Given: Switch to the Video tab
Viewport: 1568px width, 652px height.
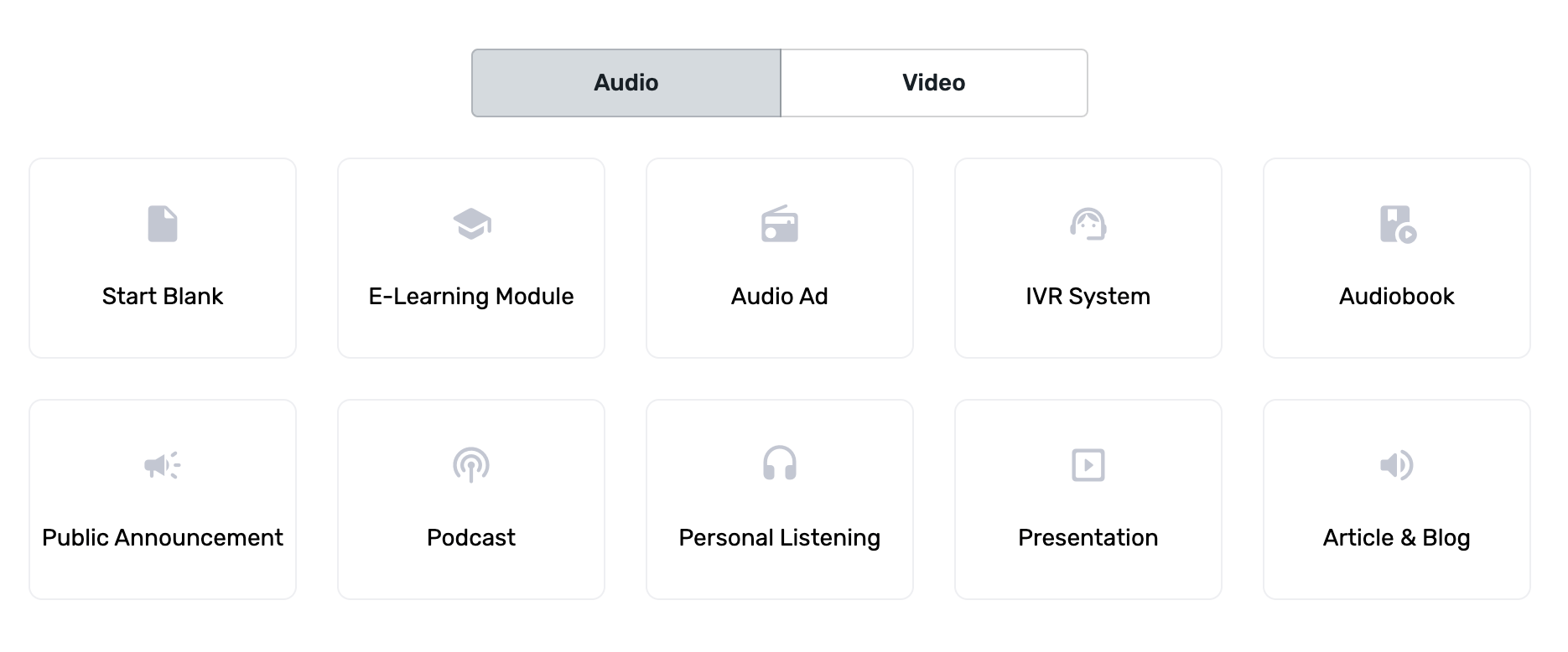Looking at the screenshot, I should pos(934,83).
